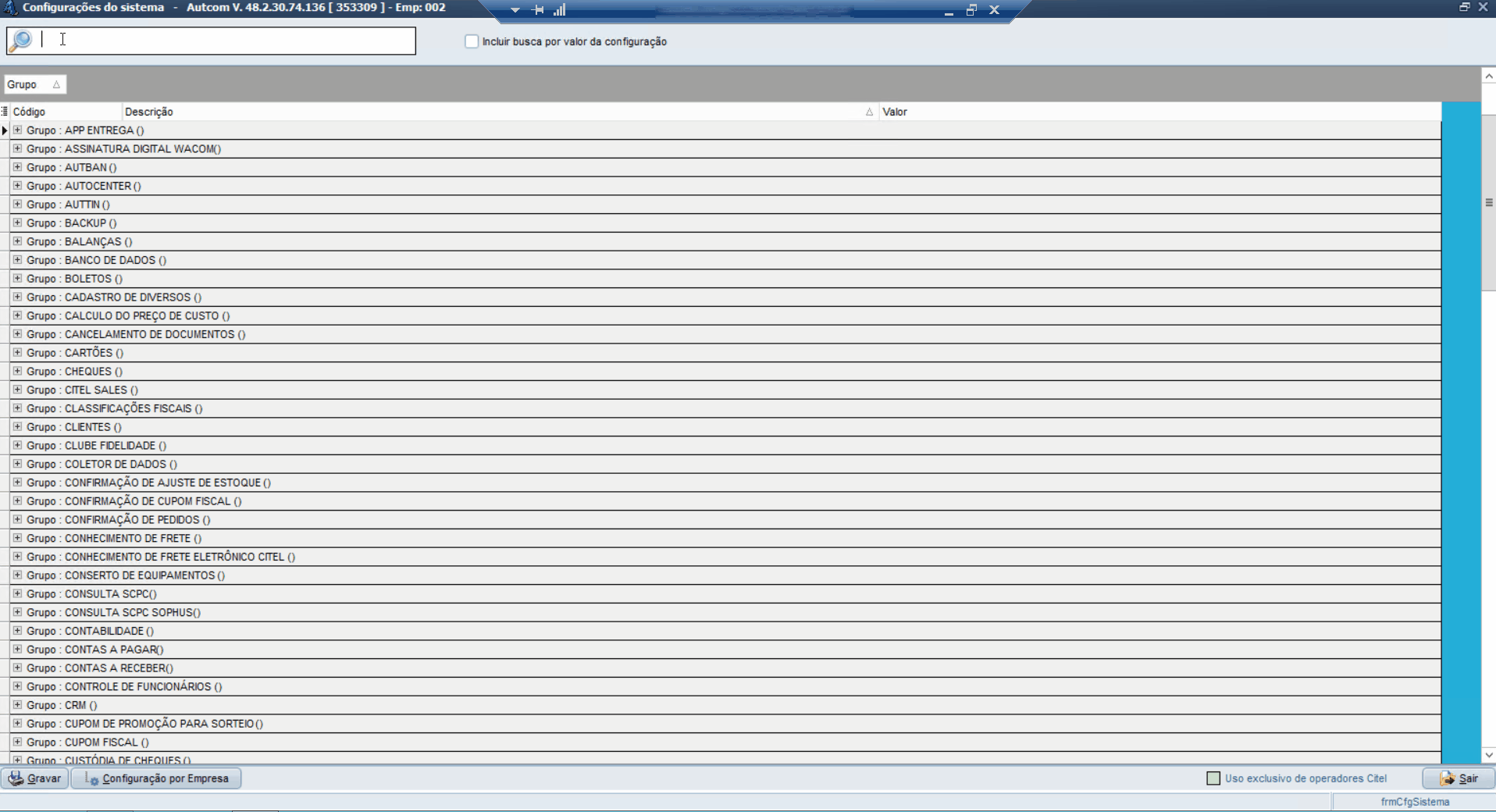Select row CALCULO DO PREÇO DE CUSTO
This screenshot has width=1496, height=812.
click(x=726, y=315)
